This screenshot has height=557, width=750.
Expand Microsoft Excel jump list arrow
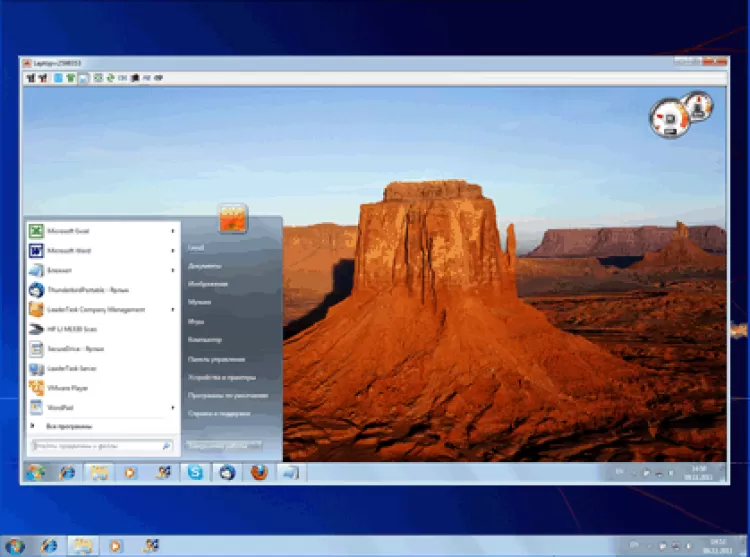173,231
